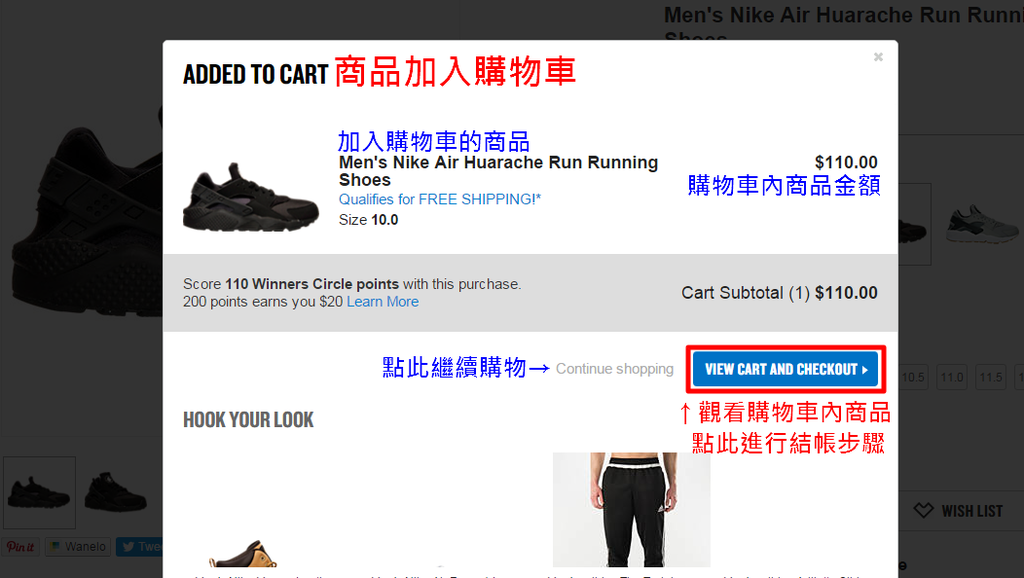The width and height of the screenshot is (1024, 578).
Task: Select first black shoe thumbnail at bottom left
Action: [39, 492]
